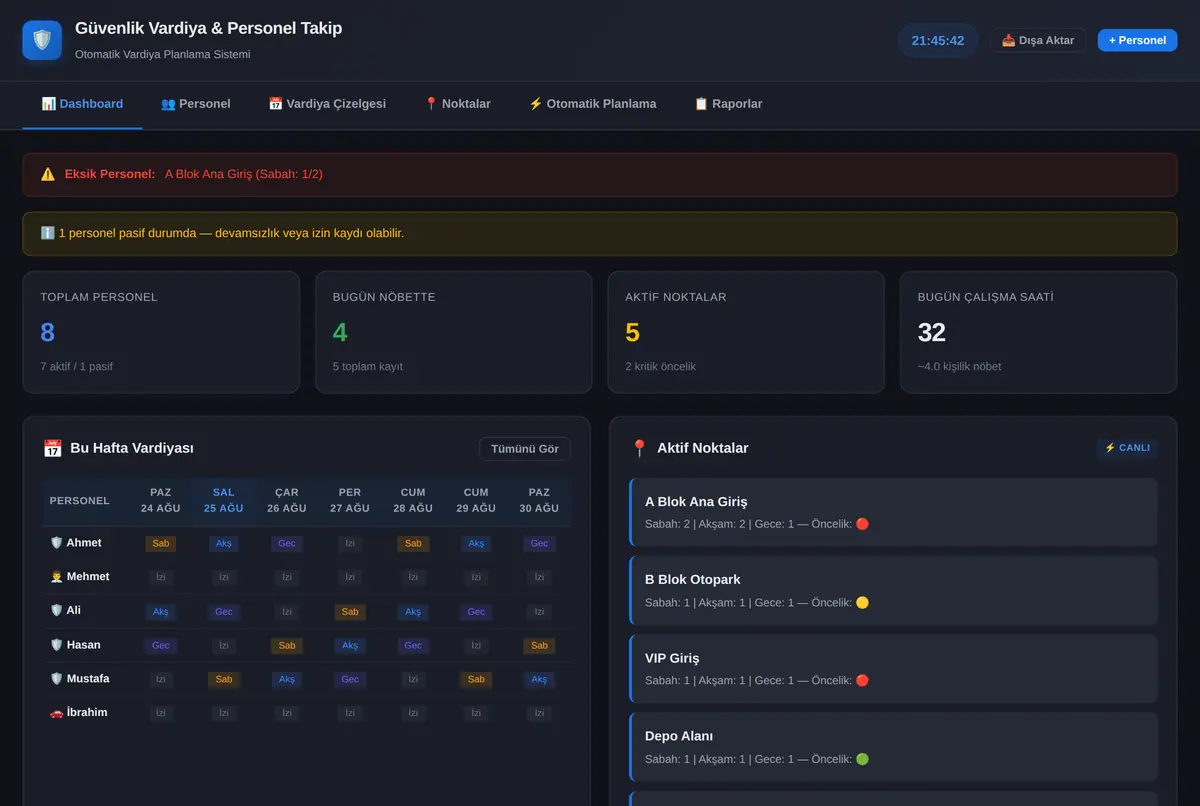Click Hasan's Sab shift on 26 AĞU

[287, 645]
